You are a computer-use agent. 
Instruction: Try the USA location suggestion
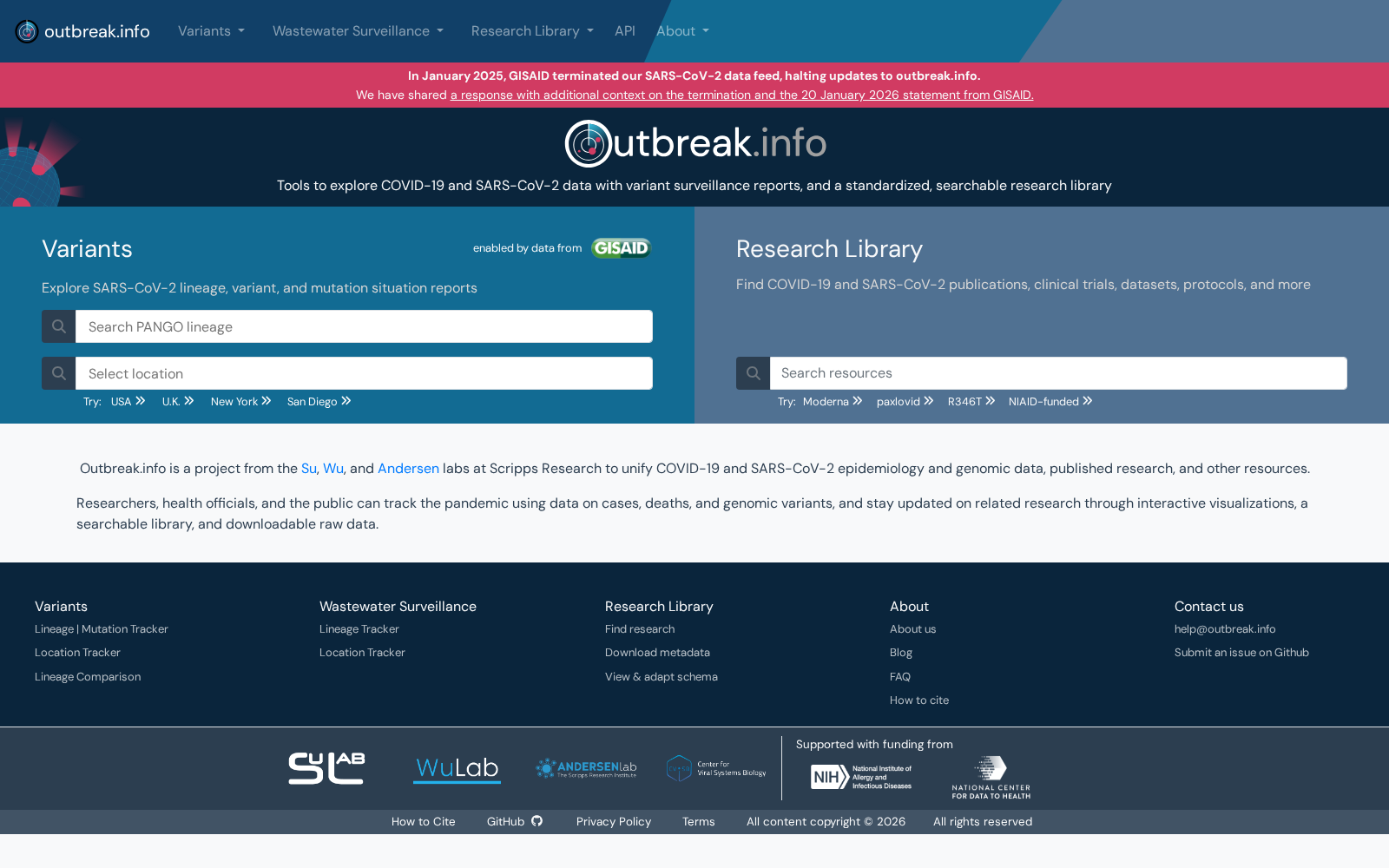[x=128, y=401]
